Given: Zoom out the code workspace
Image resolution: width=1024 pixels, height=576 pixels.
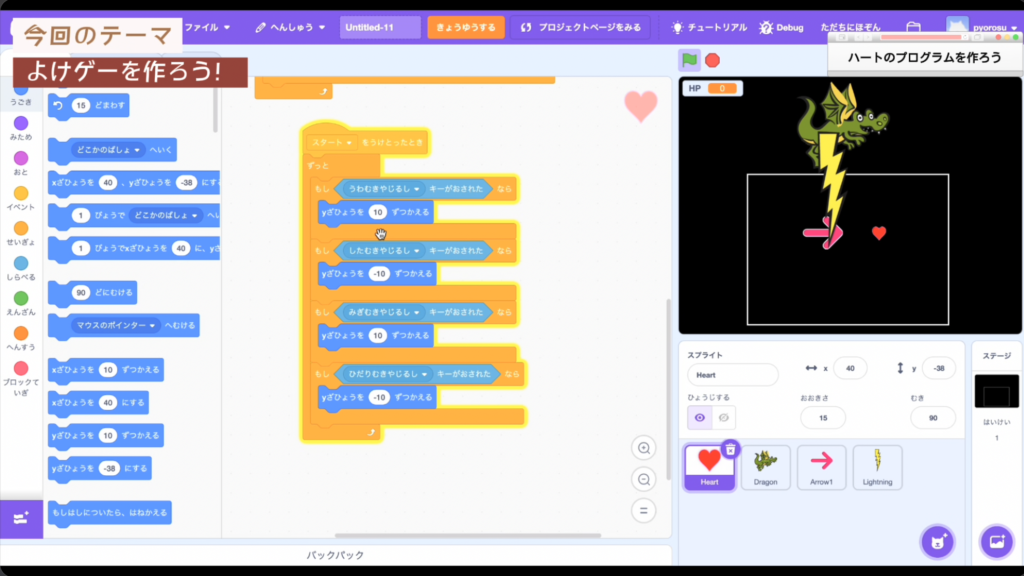Looking at the screenshot, I should [x=644, y=480].
